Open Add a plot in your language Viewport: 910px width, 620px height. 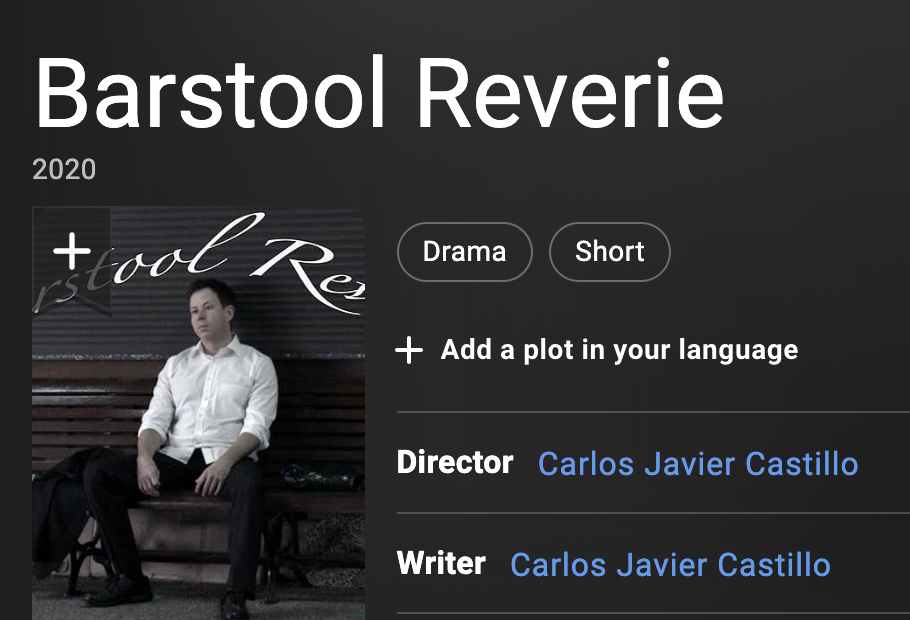(619, 350)
